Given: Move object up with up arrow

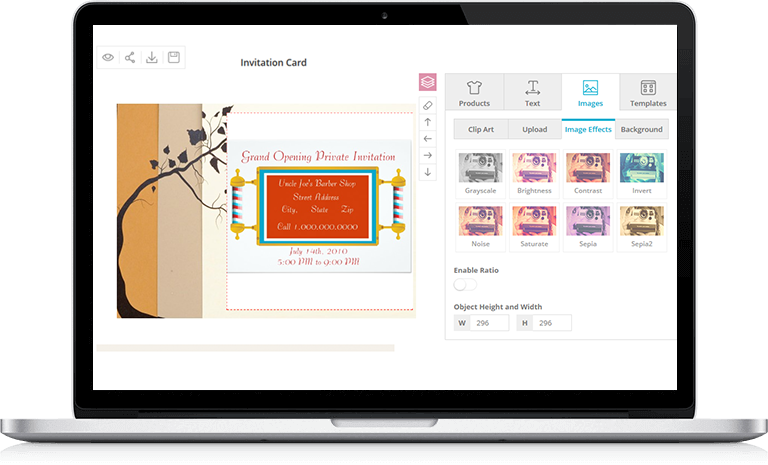Looking at the screenshot, I should click(x=428, y=121).
